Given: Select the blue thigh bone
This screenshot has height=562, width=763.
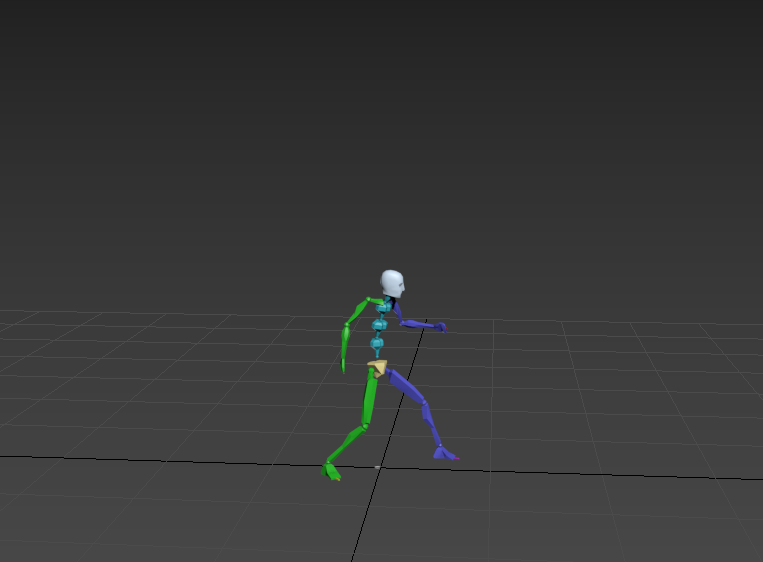Looking at the screenshot, I should (x=406, y=386).
